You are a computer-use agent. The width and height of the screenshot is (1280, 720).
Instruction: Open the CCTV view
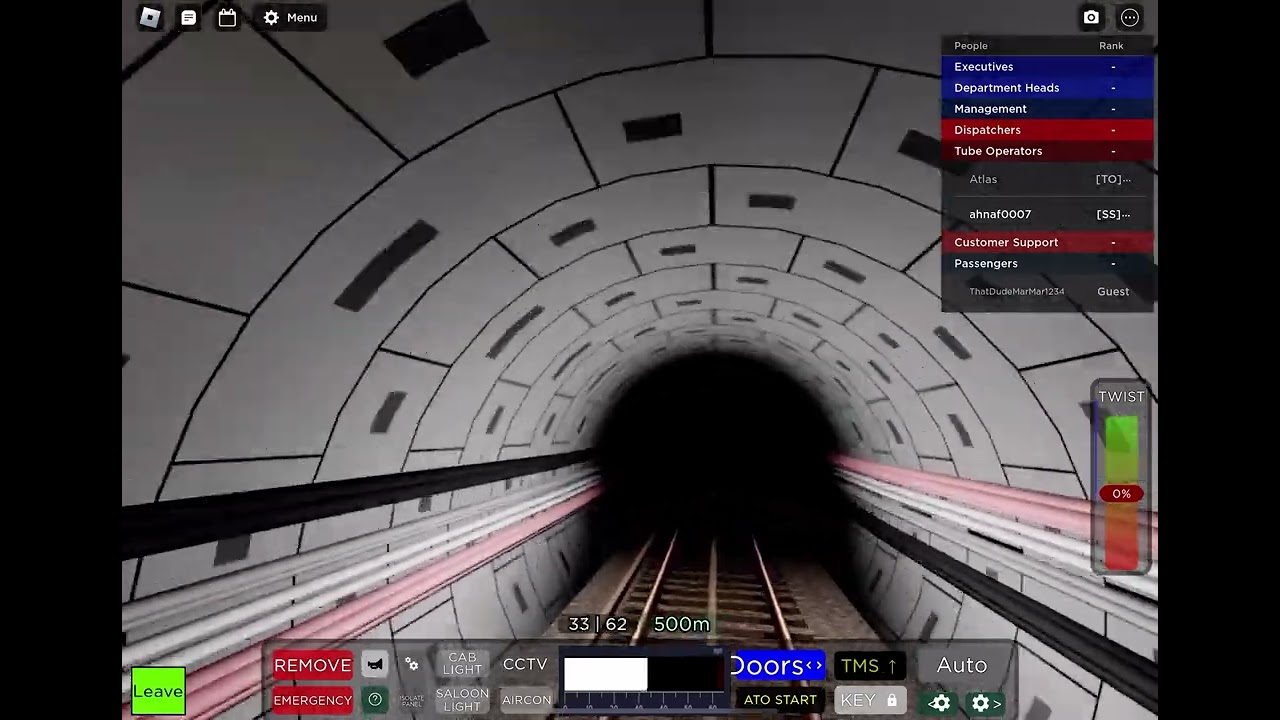(x=525, y=665)
